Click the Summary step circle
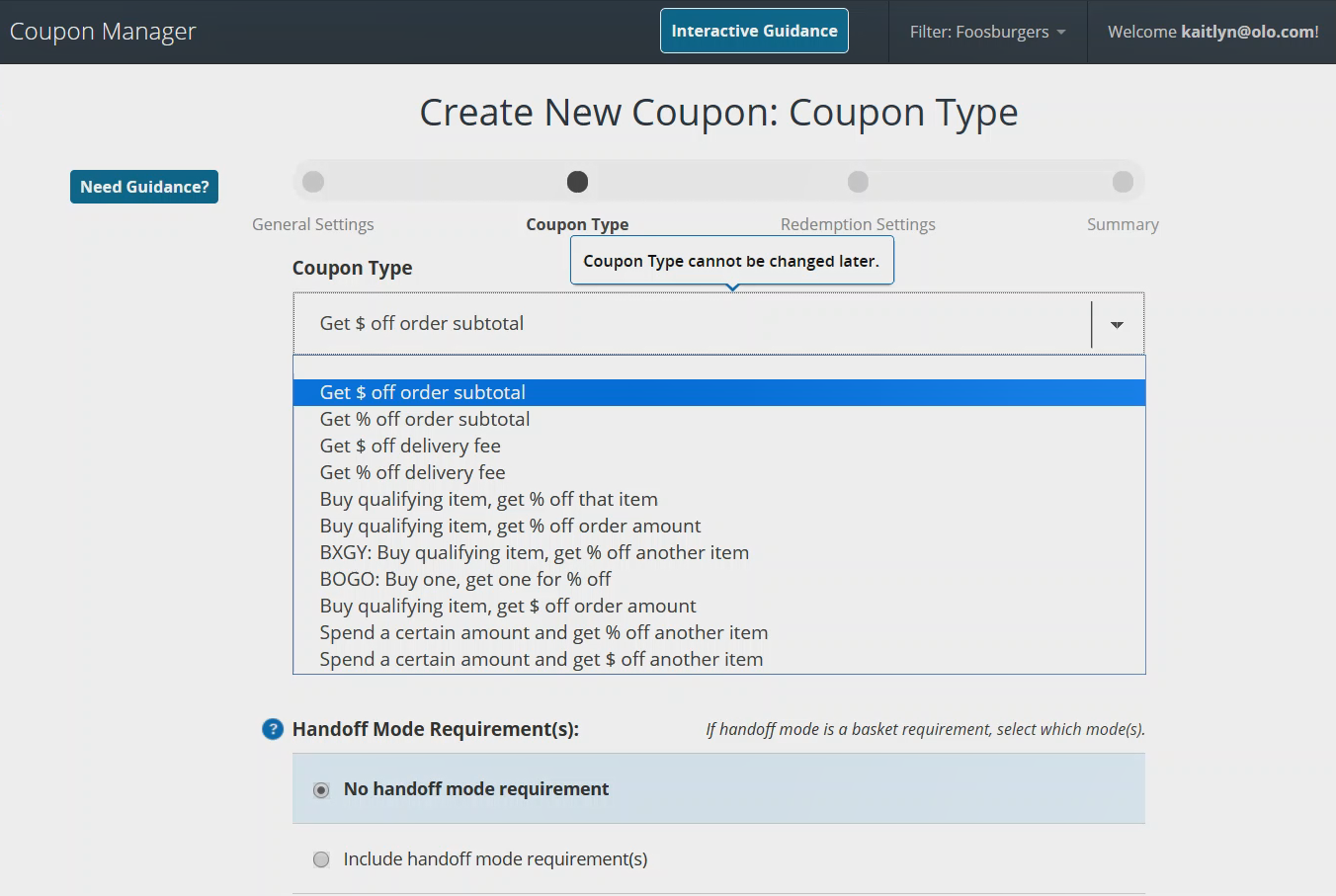 1123,182
